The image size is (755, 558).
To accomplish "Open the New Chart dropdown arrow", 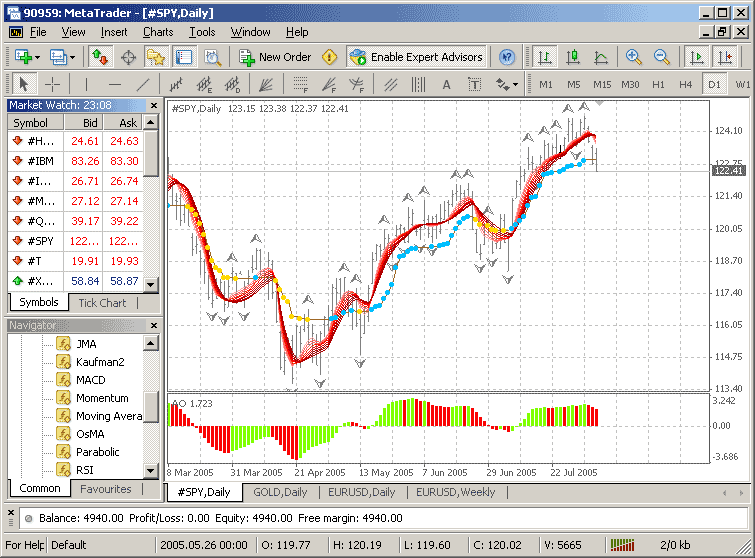I will (x=37, y=58).
